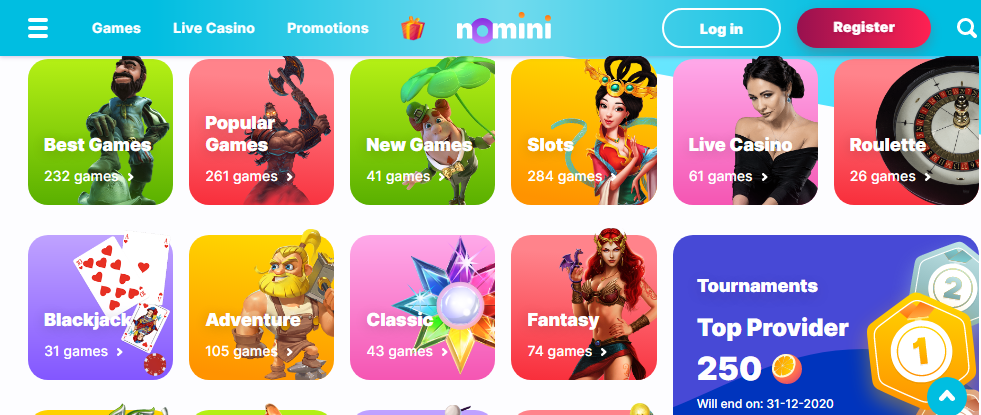The width and height of the screenshot is (981, 415).
Task: Open the hamburger menu icon
Action: [38, 28]
